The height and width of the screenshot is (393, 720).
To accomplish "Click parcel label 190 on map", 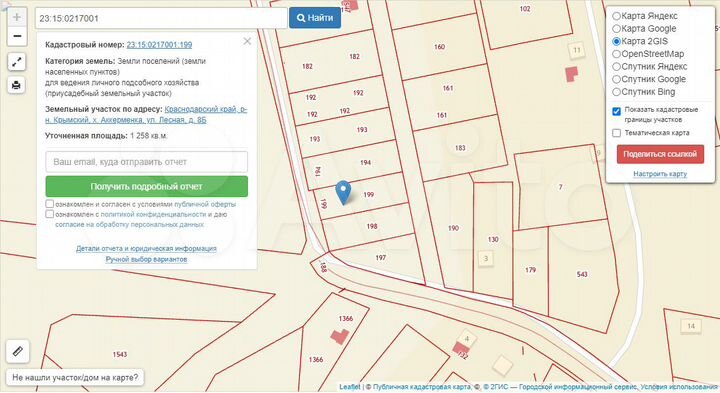I will (453, 228).
